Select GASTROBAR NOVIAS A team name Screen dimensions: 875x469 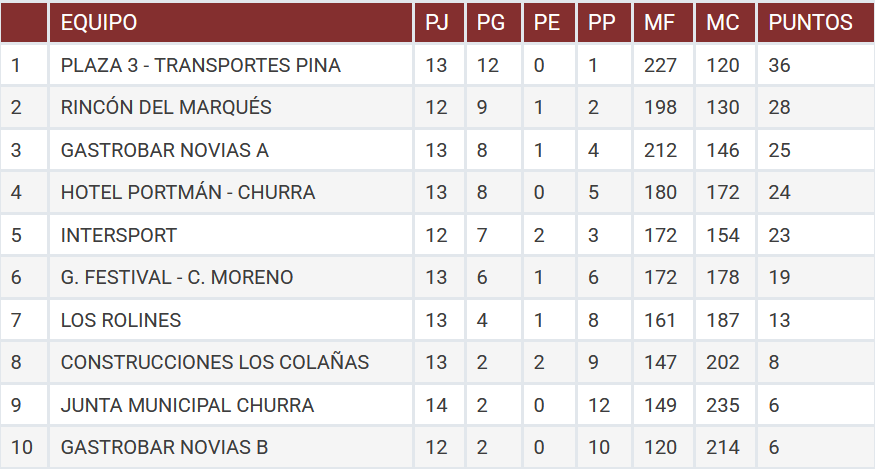pyautogui.click(x=165, y=150)
